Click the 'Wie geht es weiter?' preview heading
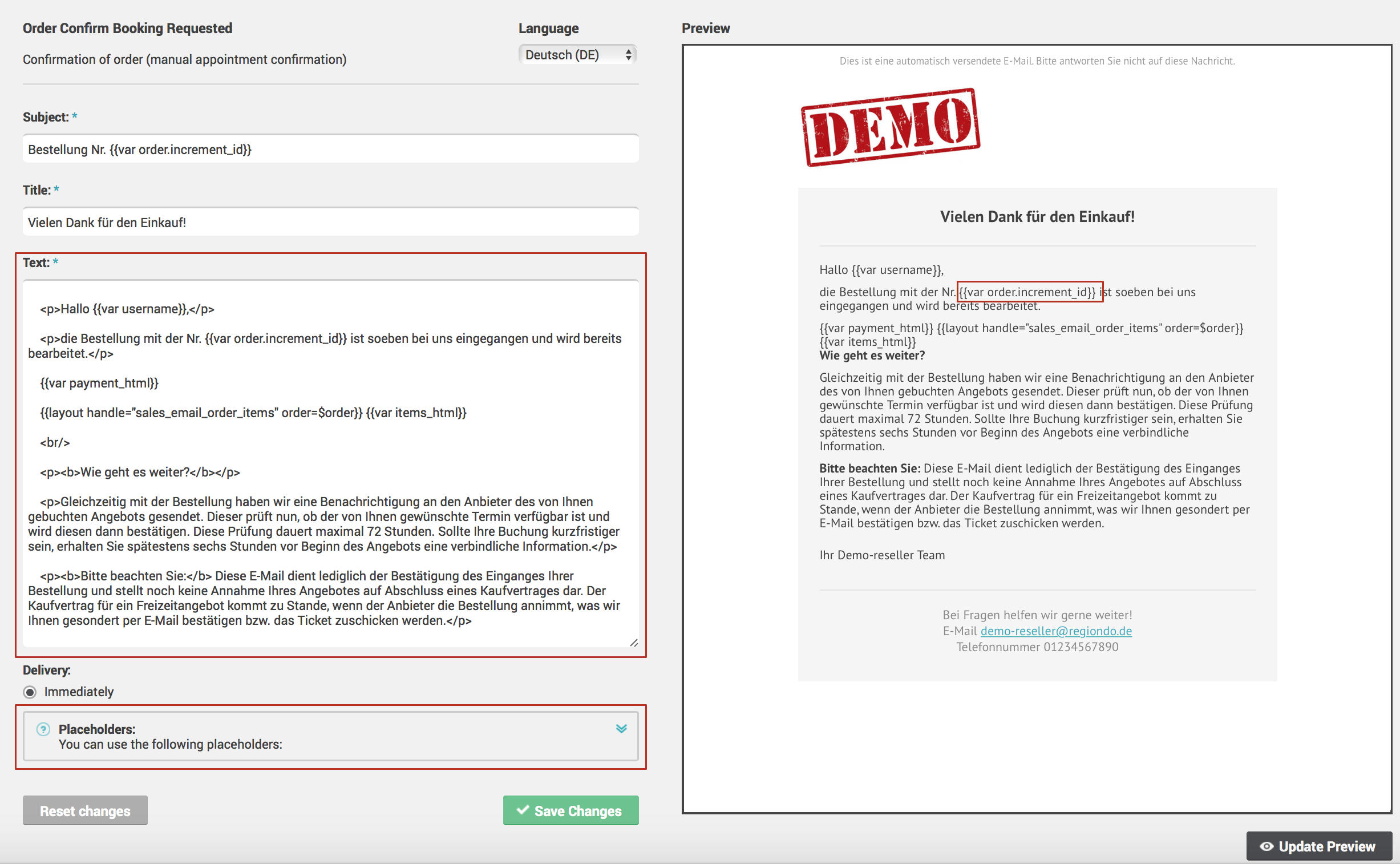Screen dimensions: 1400x864 [x=872, y=356]
